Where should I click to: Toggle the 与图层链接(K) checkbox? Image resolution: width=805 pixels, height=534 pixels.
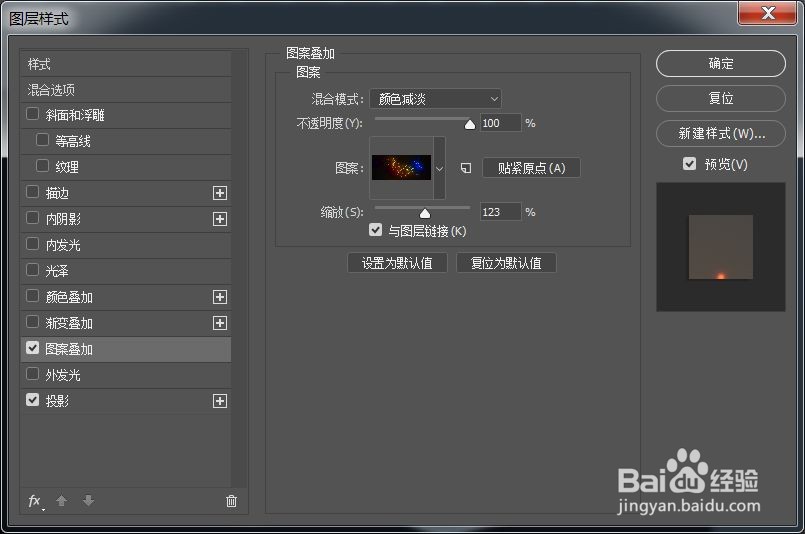[375, 230]
